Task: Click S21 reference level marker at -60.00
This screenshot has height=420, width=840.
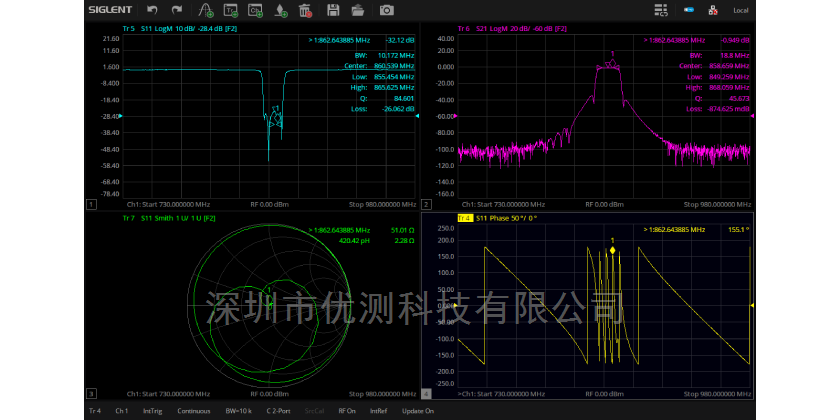Action: tap(456, 116)
